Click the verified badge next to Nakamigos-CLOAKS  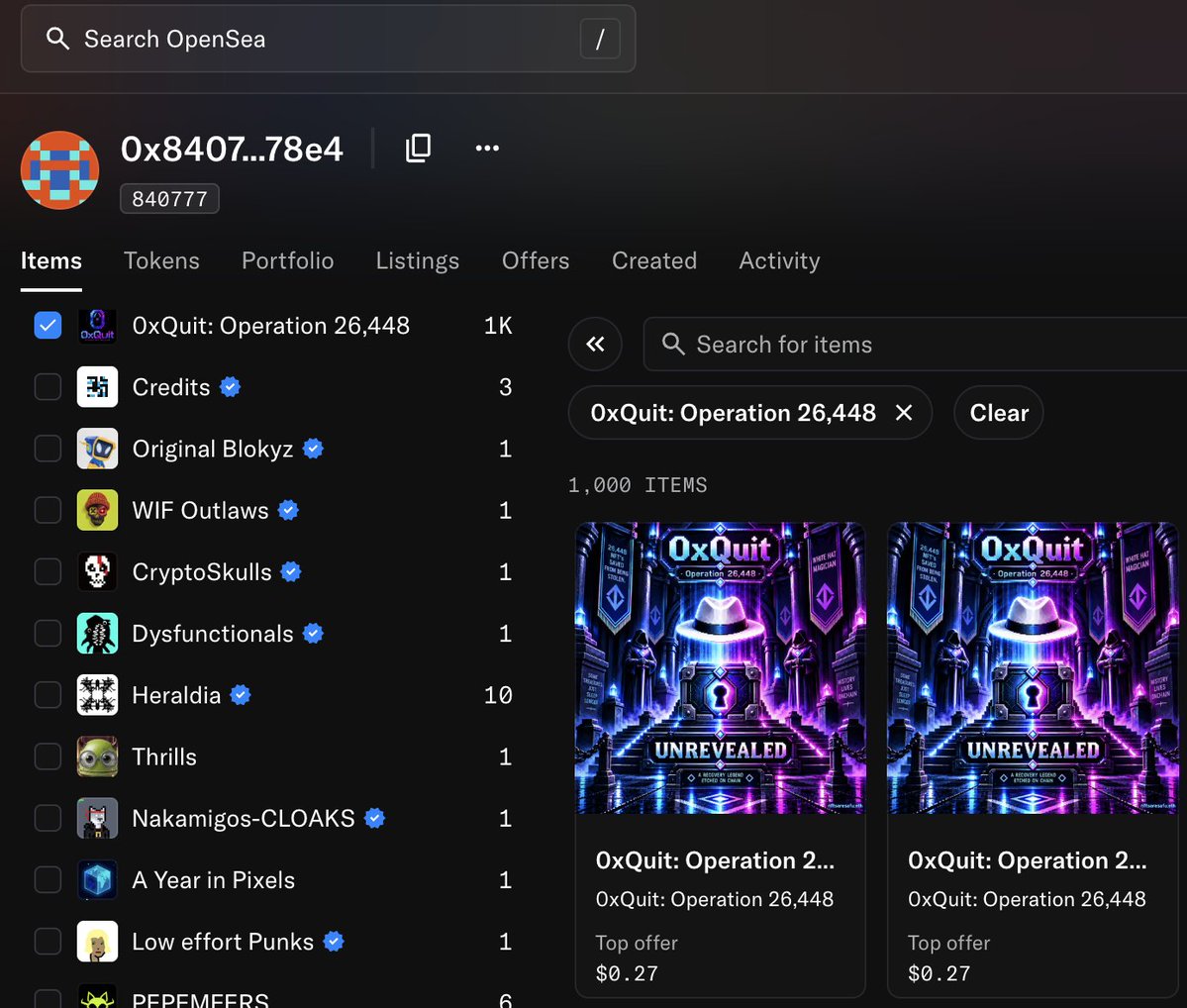coord(375,818)
